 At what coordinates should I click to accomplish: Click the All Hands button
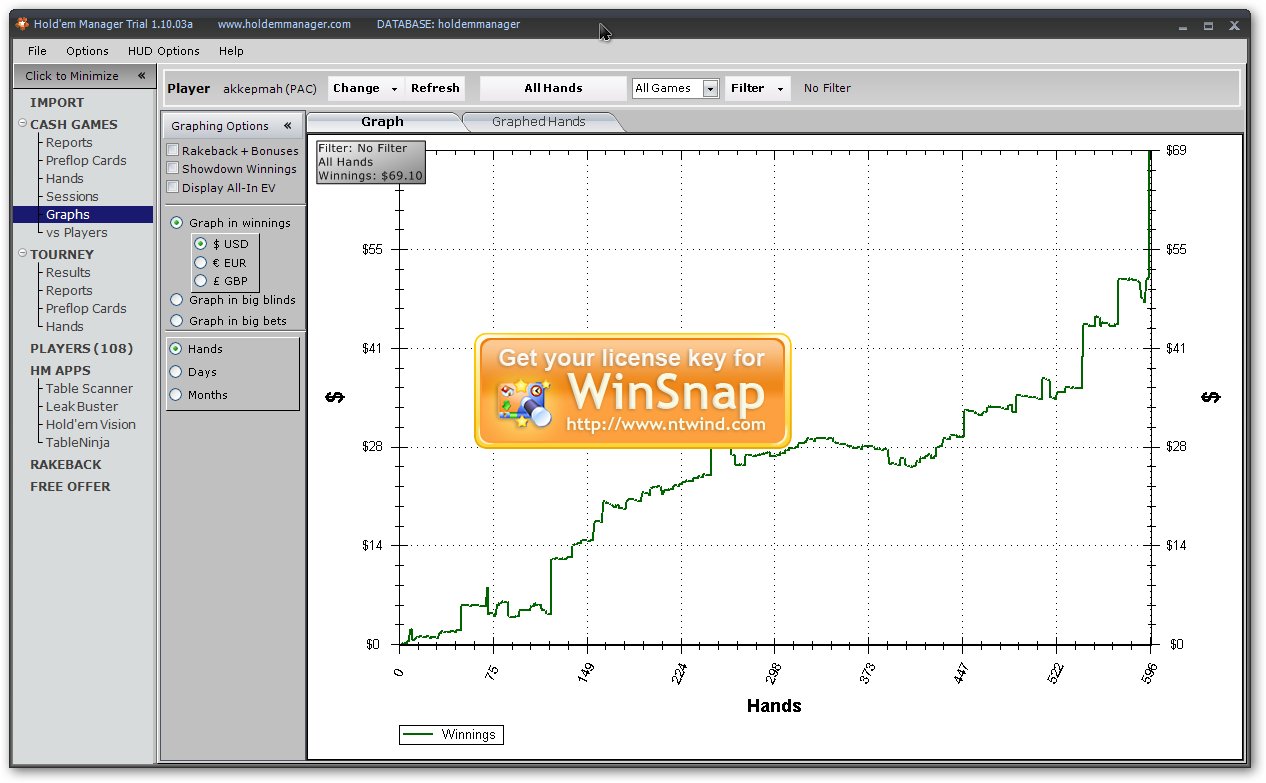[553, 88]
